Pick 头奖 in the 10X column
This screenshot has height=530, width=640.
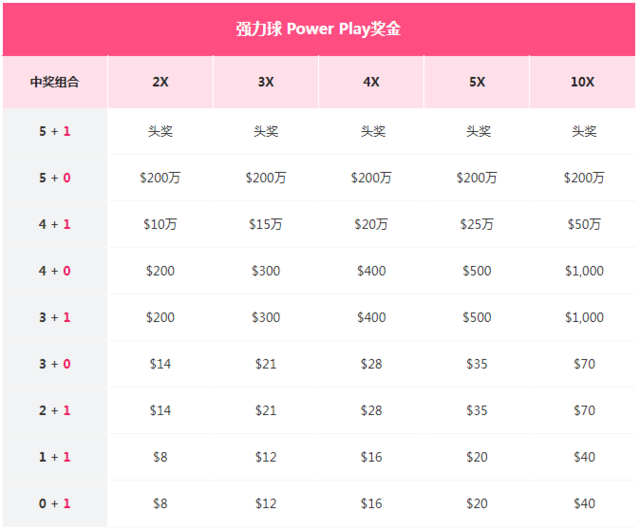pos(584,131)
